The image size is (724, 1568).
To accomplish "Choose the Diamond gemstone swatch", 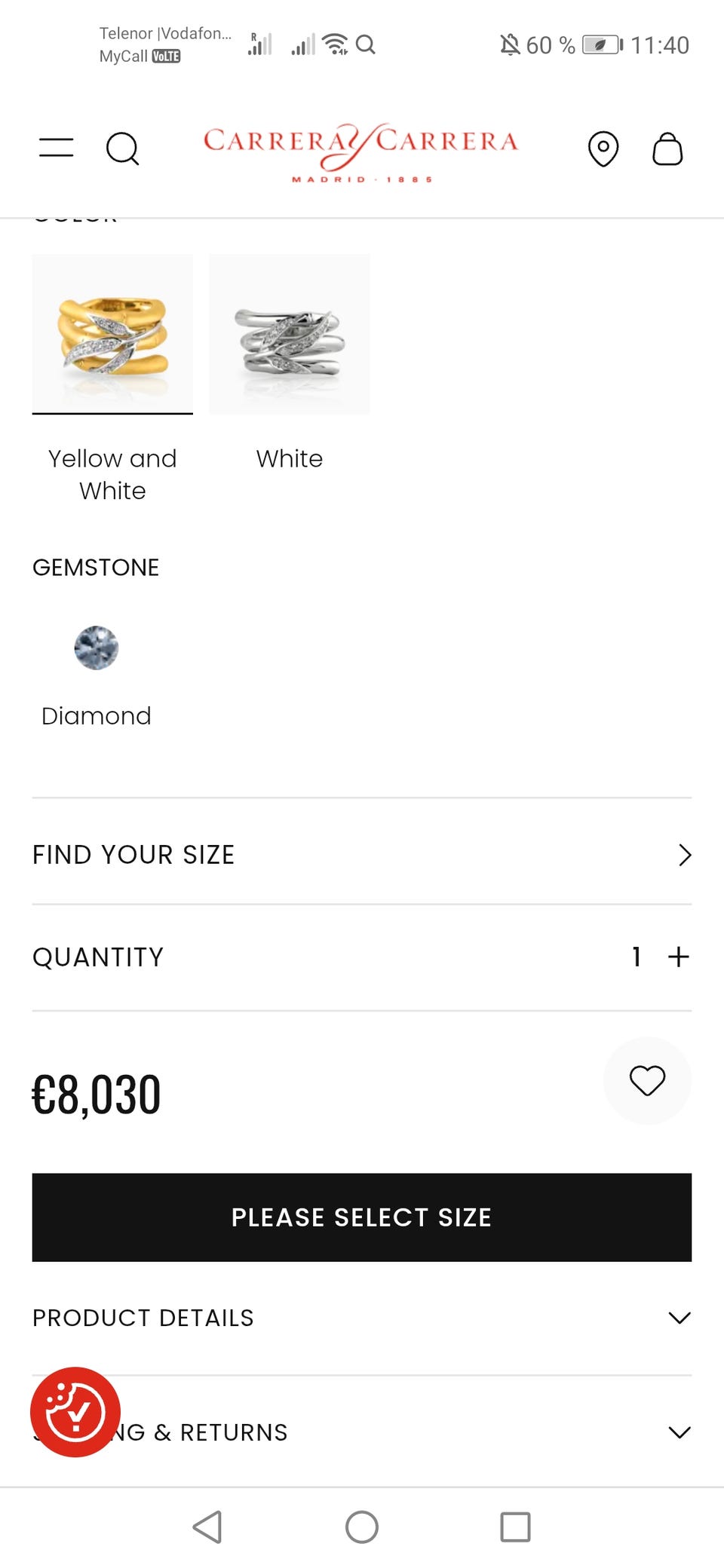I will point(97,648).
